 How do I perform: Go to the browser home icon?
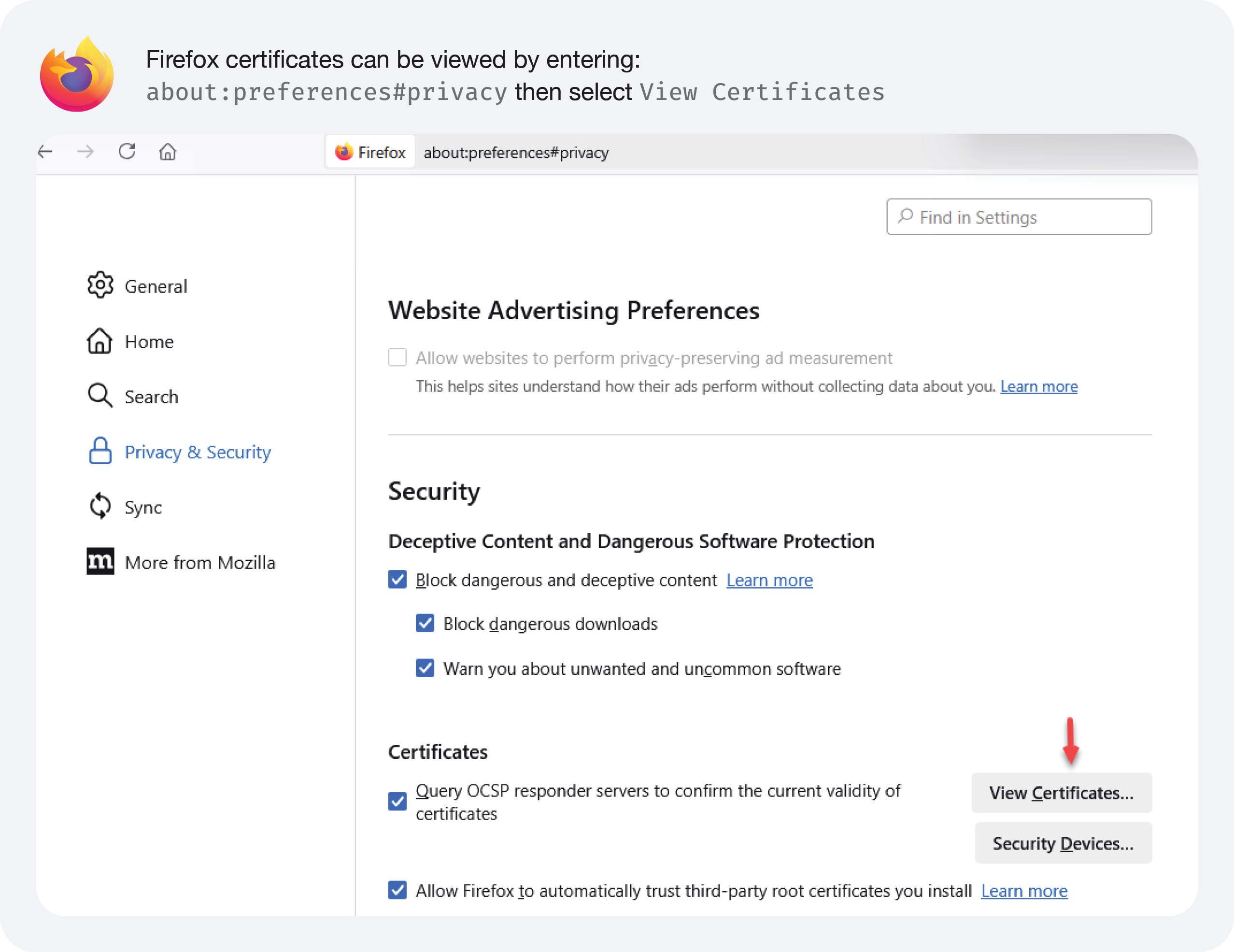(x=168, y=151)
